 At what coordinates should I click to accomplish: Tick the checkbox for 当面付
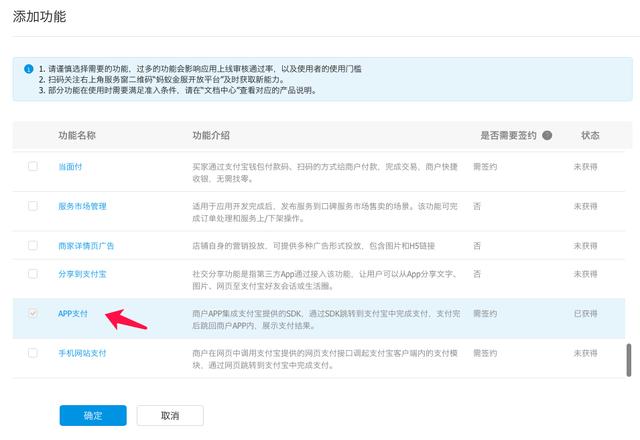(33, 166)
